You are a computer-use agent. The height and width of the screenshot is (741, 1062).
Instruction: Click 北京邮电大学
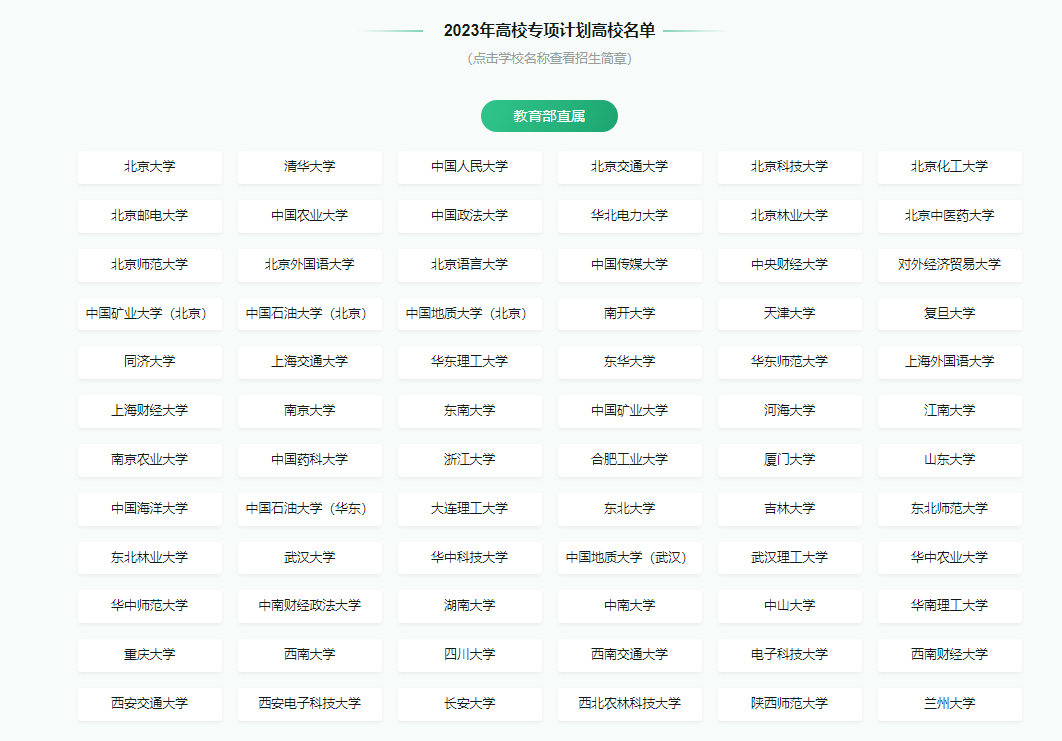pyautogui.click(x=150, y=215)
